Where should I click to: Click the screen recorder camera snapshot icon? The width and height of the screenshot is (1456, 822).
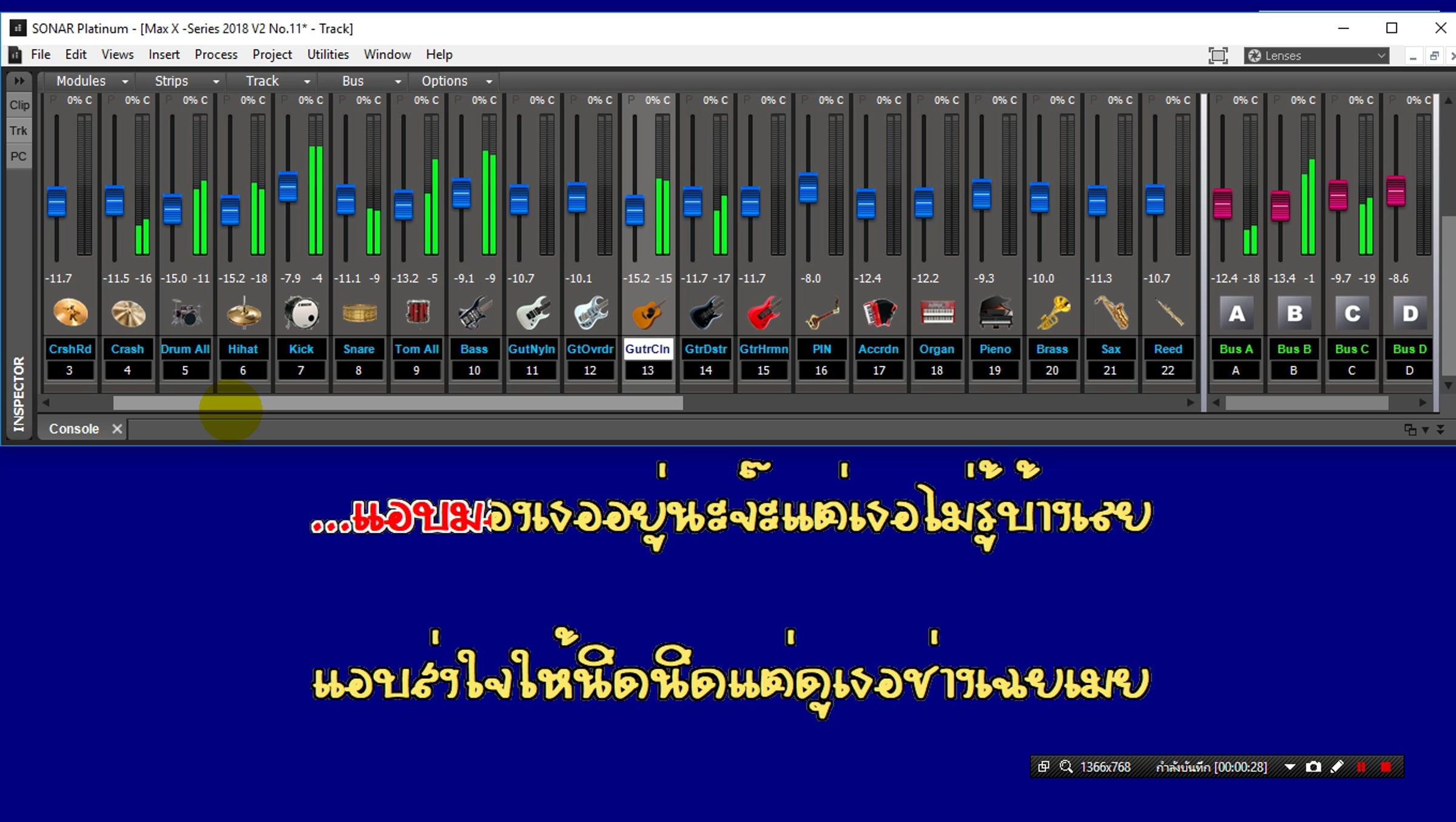coord(1313,767)
